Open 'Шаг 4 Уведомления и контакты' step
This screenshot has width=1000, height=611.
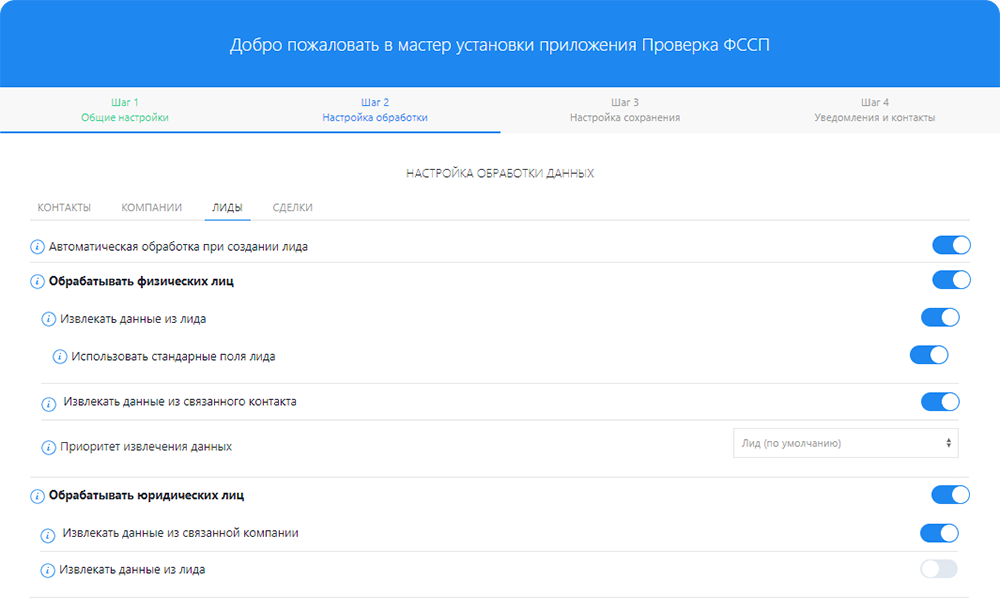875,110
